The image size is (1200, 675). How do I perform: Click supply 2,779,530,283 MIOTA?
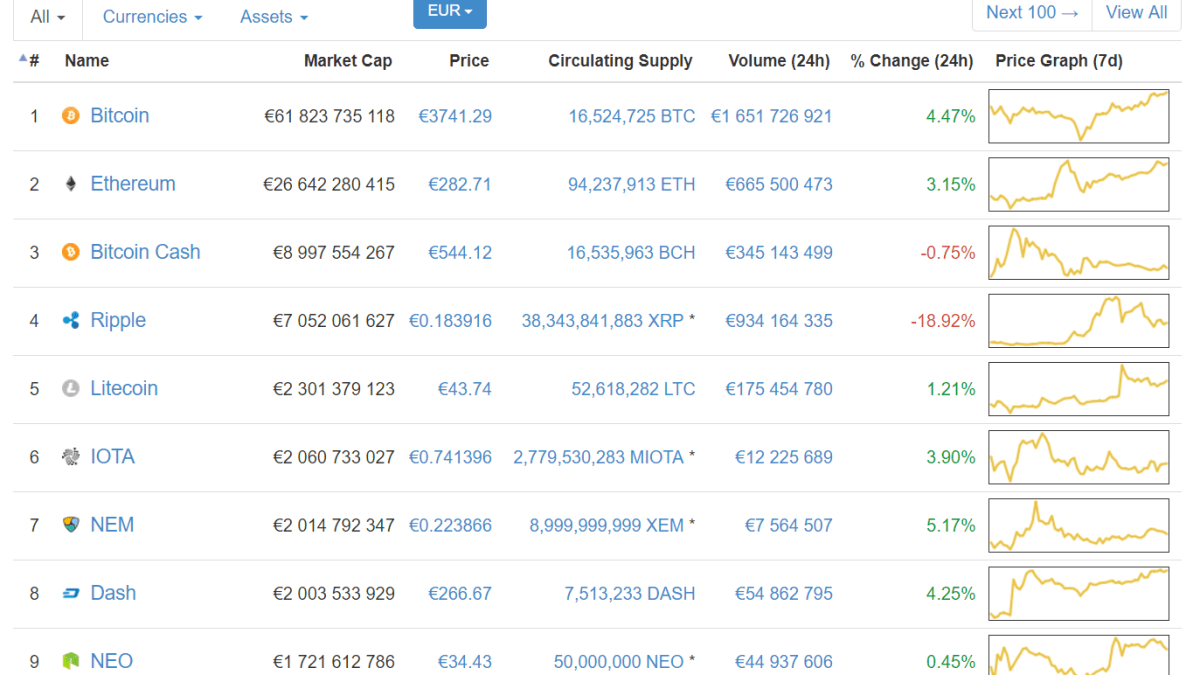(599, 457)
